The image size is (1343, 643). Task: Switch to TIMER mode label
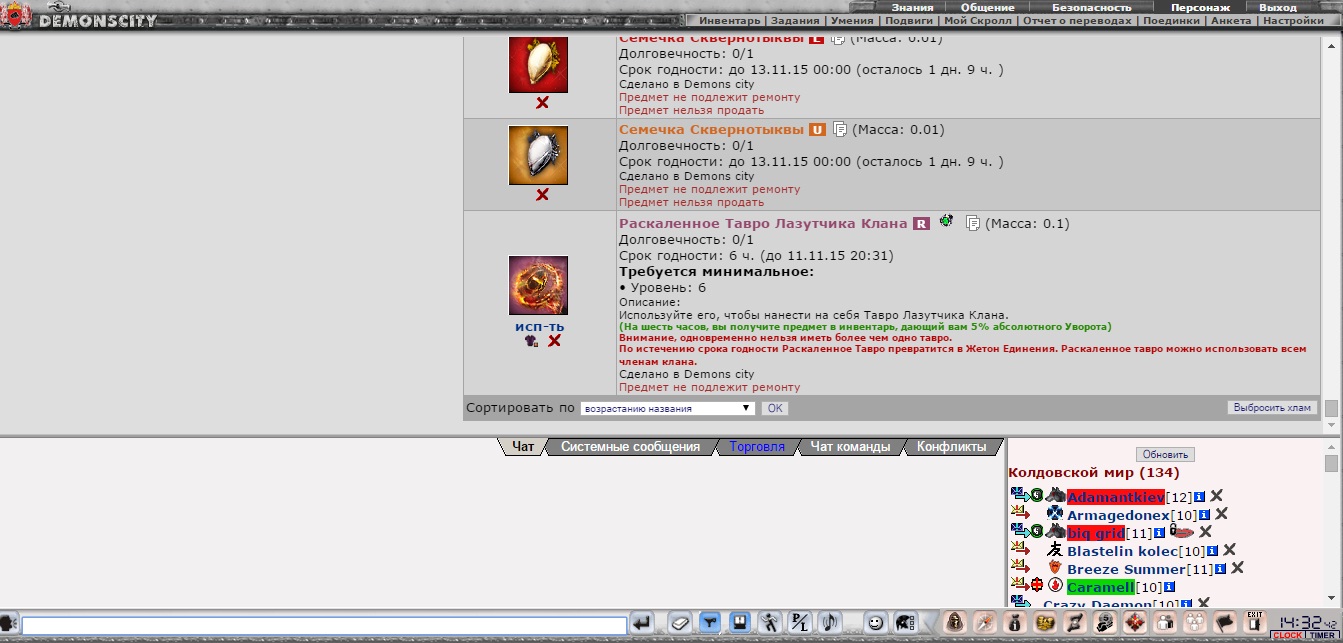[x=1322, y=636]
